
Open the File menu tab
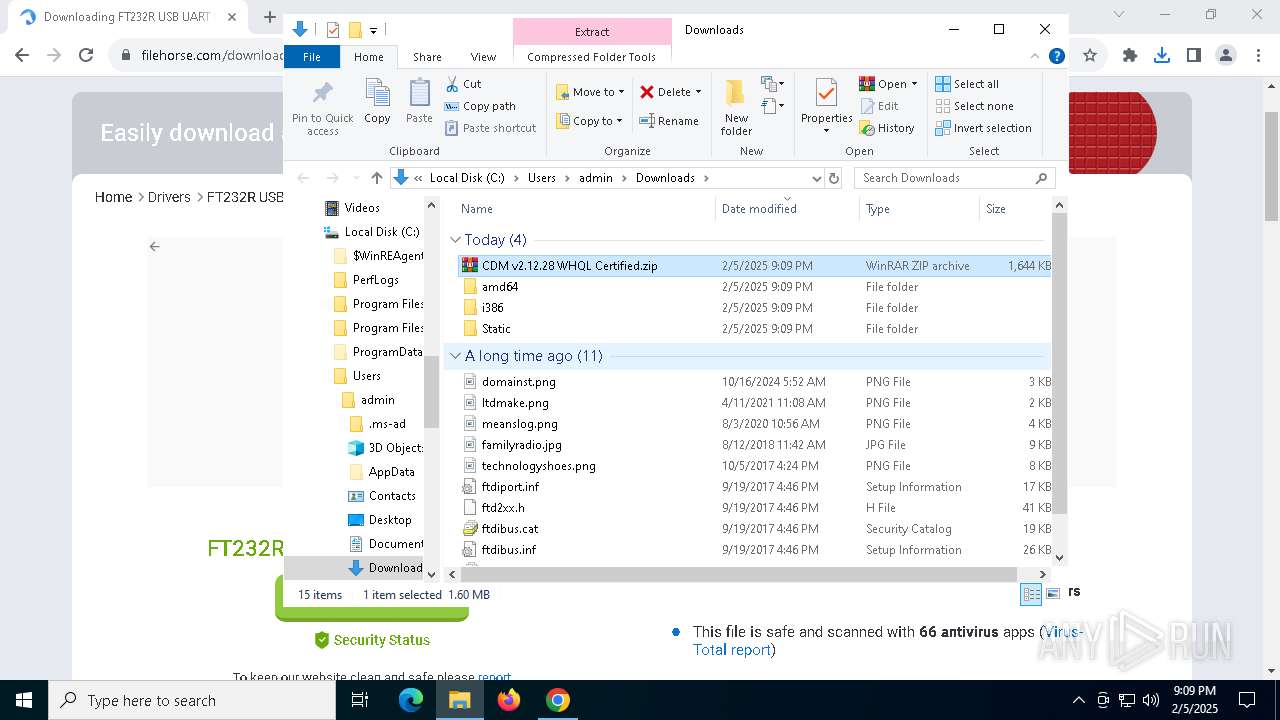(312, 57)
